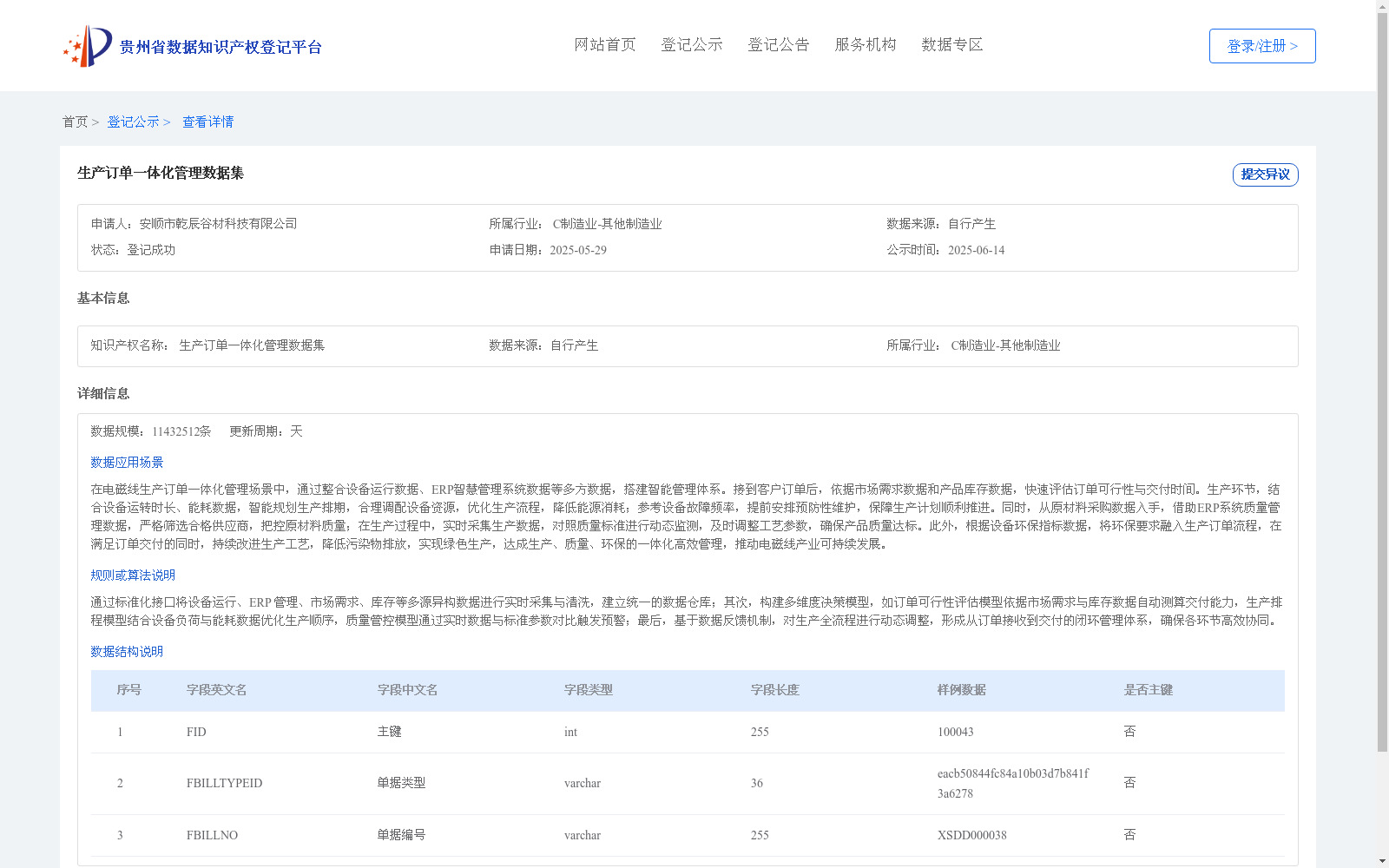Click the 单据类型 cell
1389x868 pixels.
tap(401, 783)
